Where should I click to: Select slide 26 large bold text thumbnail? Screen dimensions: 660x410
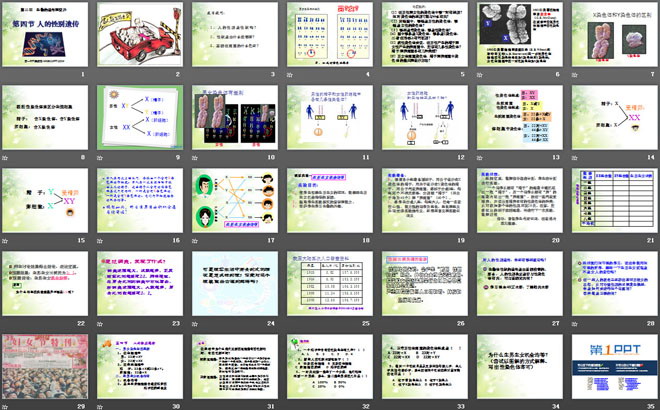tap(425, 283)
